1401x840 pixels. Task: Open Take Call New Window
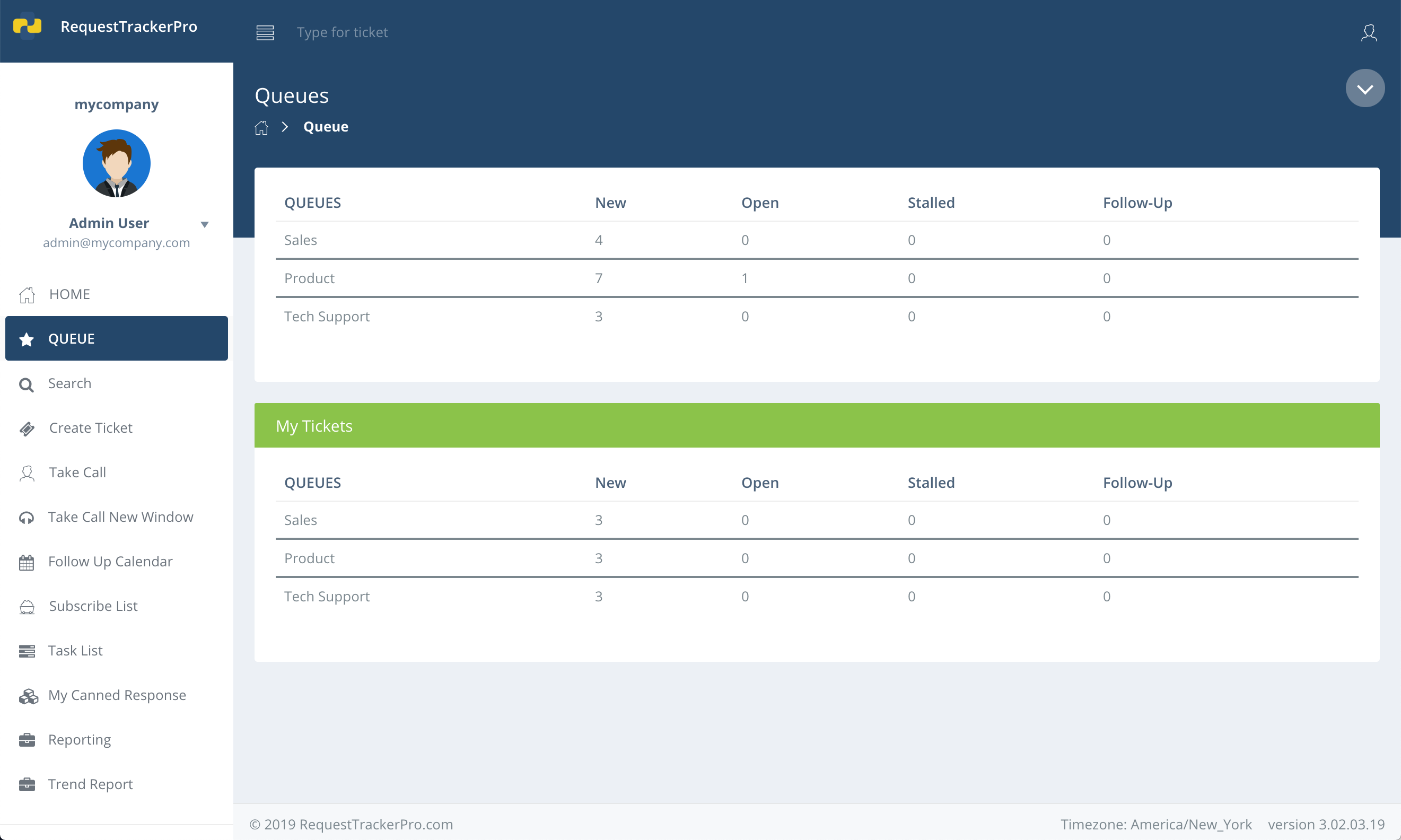tap(117, 517)
